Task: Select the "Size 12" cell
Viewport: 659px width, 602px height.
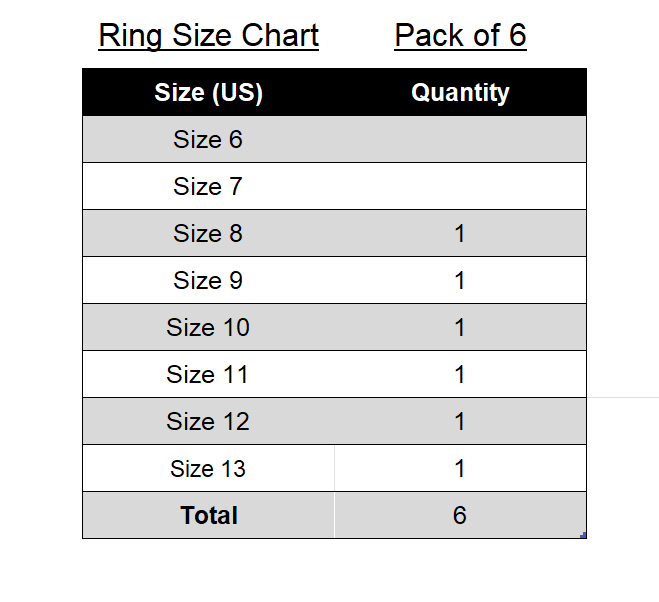Action: (208, 422)
